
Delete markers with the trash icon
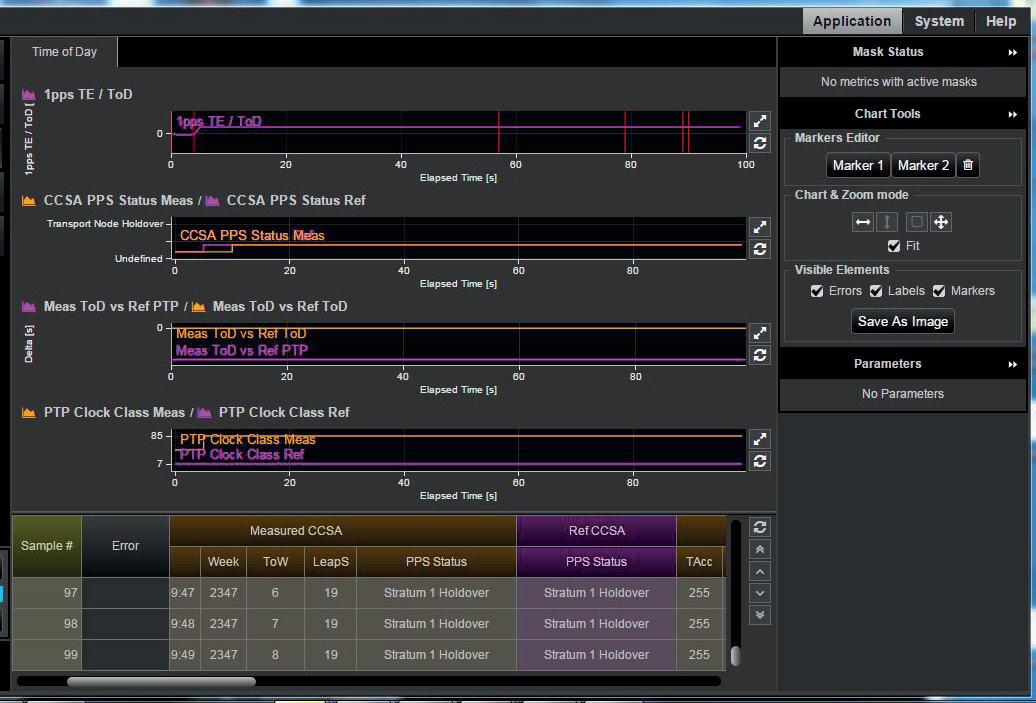click(967, 166)
